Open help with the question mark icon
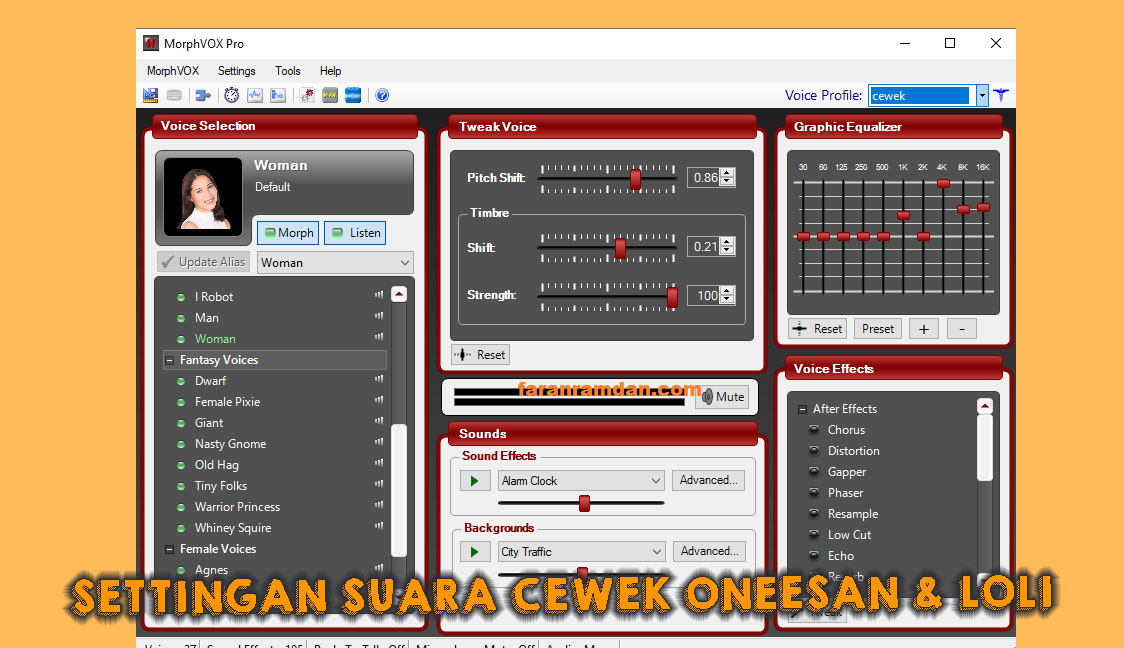 pyautogui.click(x=382, y=95)
